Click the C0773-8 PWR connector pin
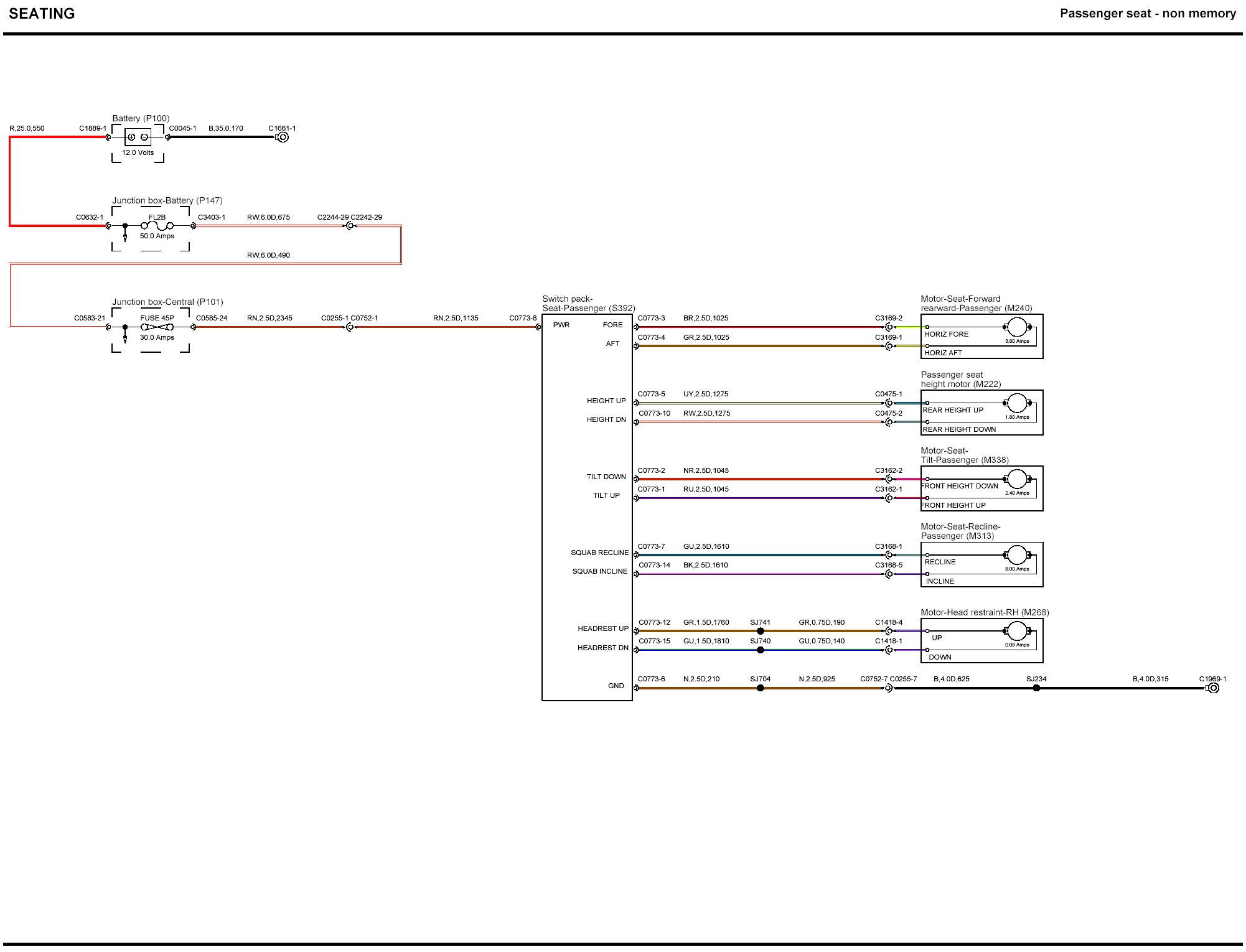This screenshot has height=952, width=1246. [x=538, y=327]
